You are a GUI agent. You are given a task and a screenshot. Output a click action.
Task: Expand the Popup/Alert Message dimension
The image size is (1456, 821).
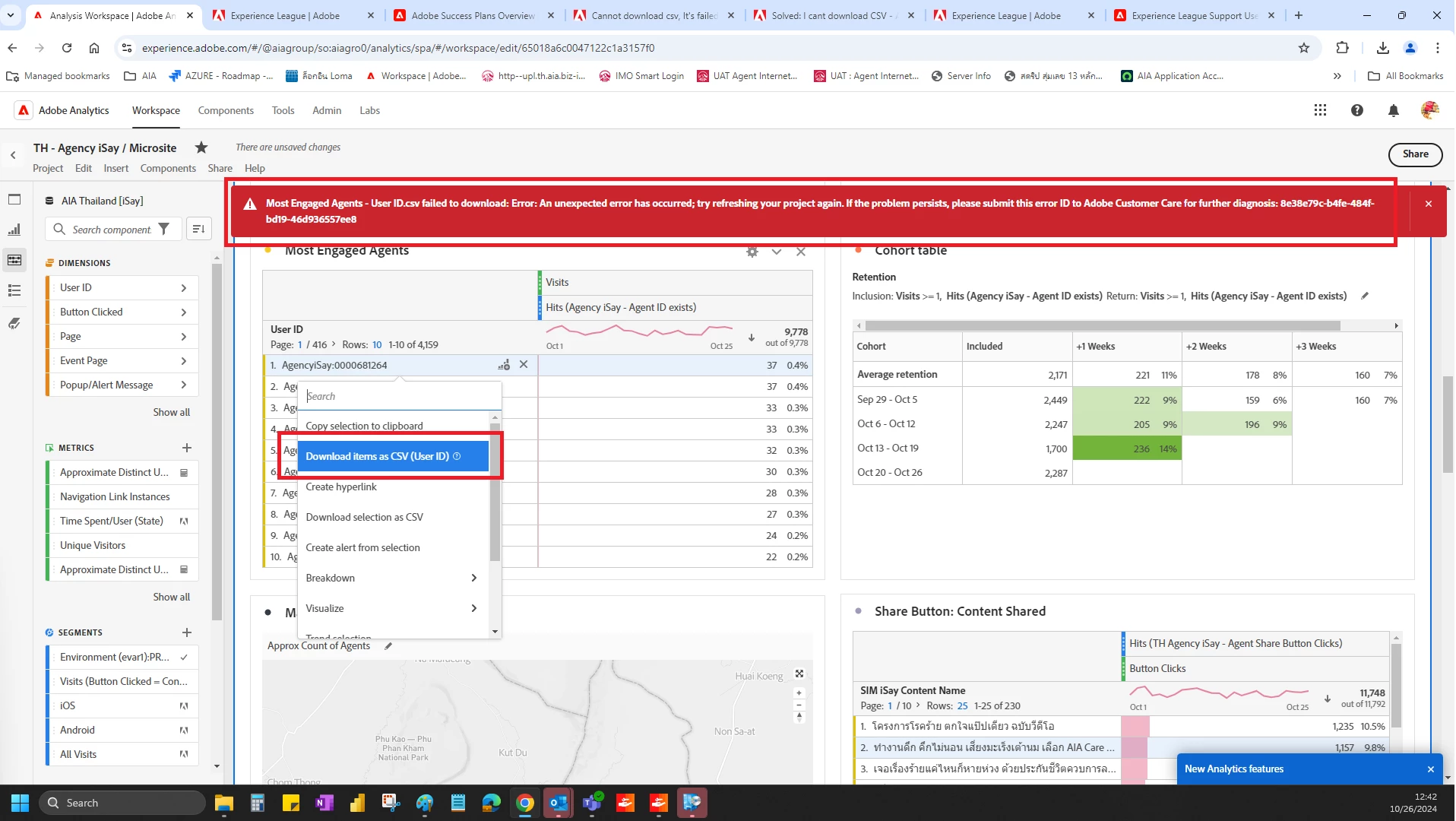click(184, 385)
